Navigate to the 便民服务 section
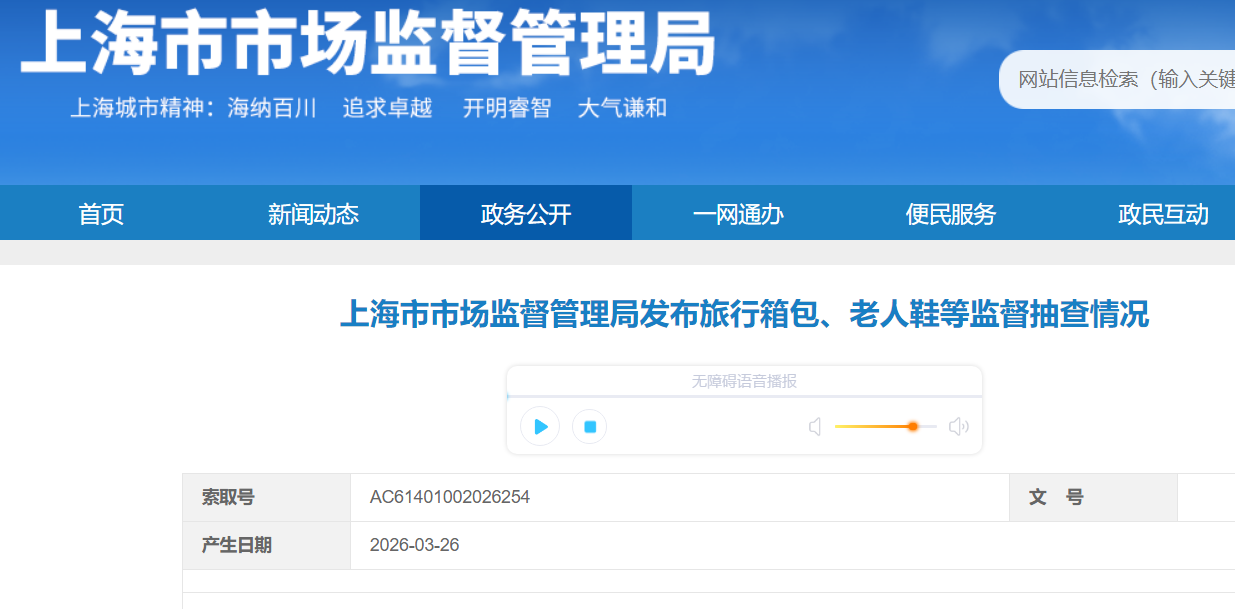The image size is (1235, 609). tap(951, 214)
